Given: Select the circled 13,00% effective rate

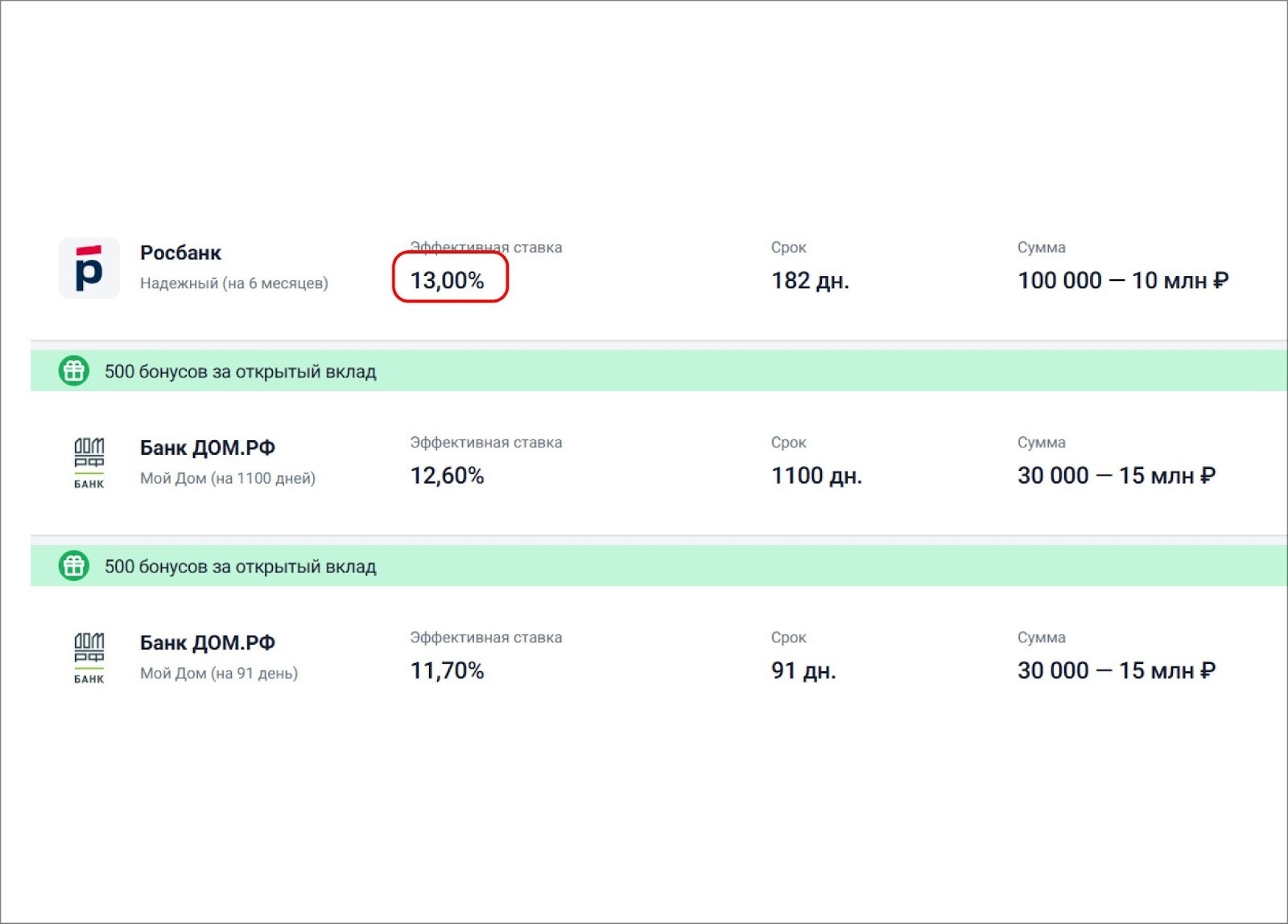Looking at the screenshot, I should click(x=448, y=280).
